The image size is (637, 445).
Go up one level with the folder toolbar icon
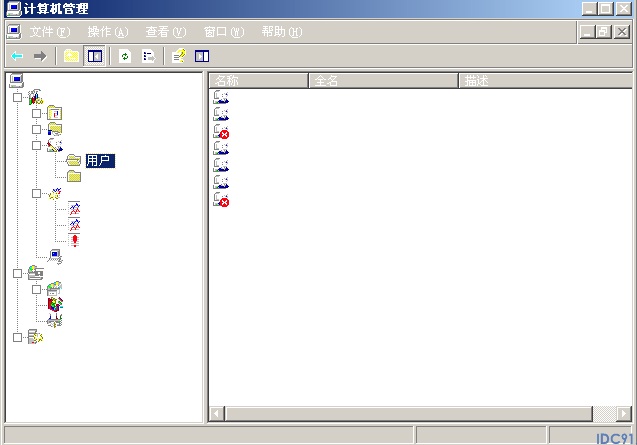click(x=71, y=56)
